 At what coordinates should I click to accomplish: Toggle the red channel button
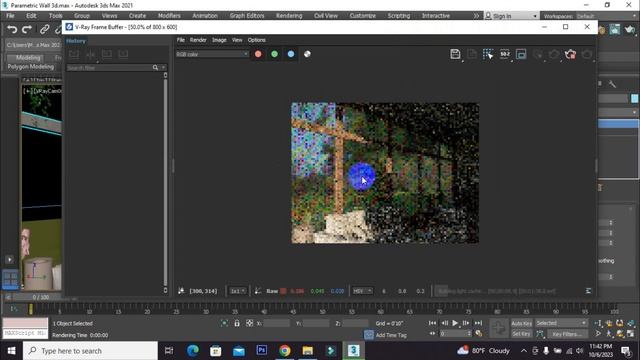coord(258,54)
